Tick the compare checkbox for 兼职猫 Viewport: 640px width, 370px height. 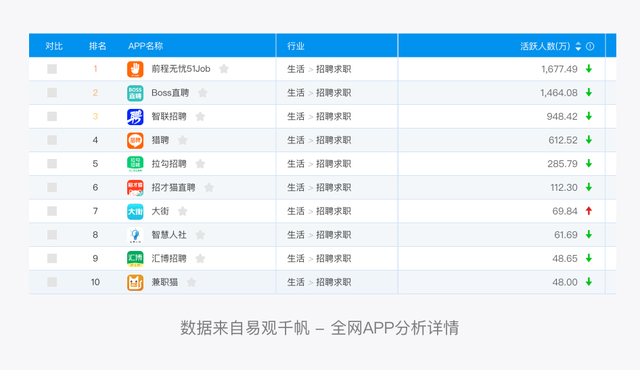point(52,282)
